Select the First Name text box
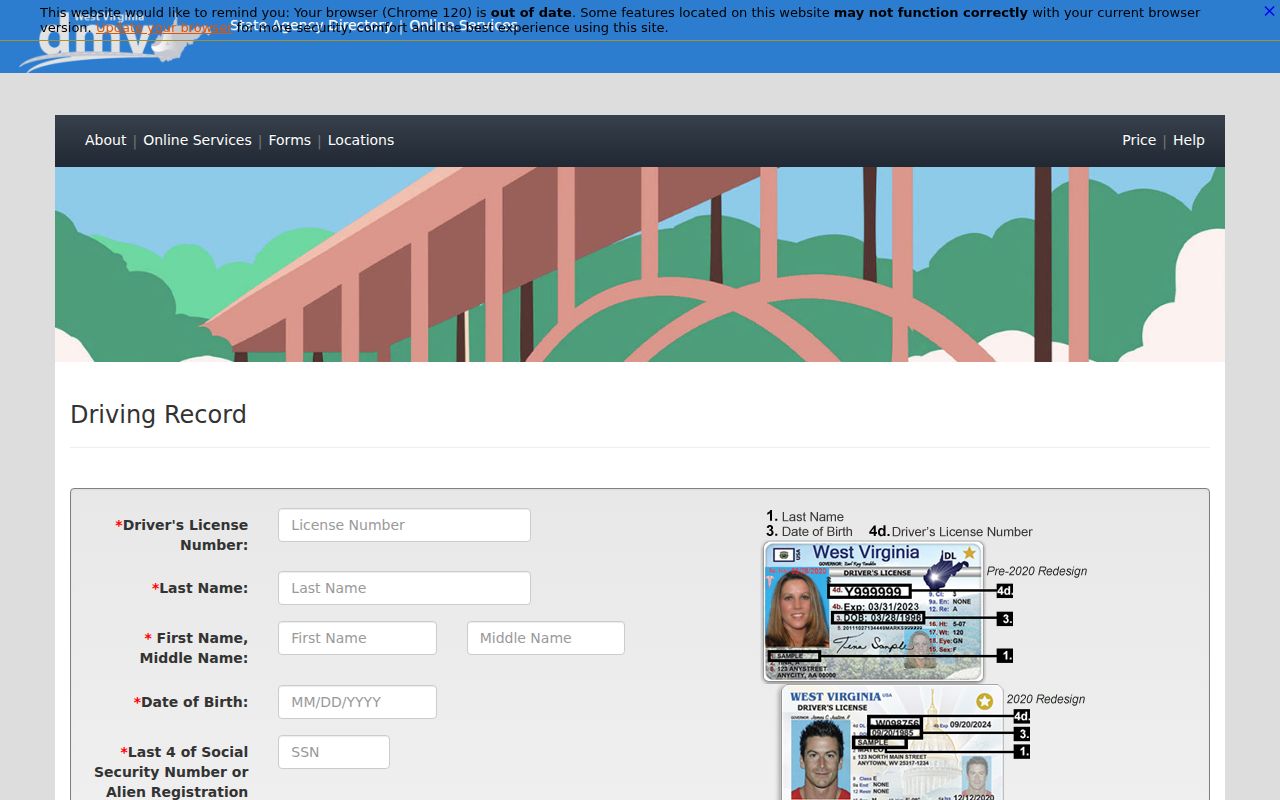The width and height of the screenshot is (1280, 800). click(357, 638)
